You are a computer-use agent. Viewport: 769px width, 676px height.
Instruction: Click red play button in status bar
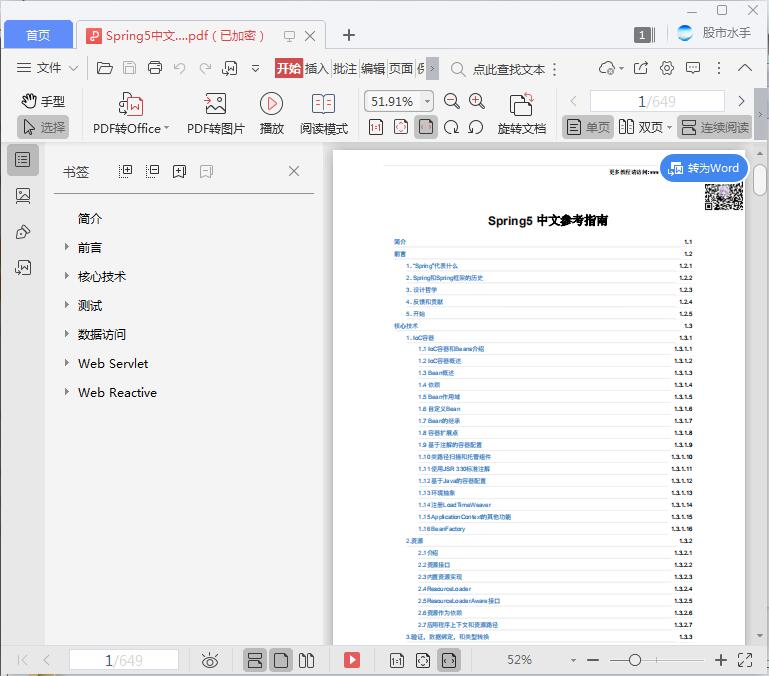pyautogui.click(x=352, y=660)
